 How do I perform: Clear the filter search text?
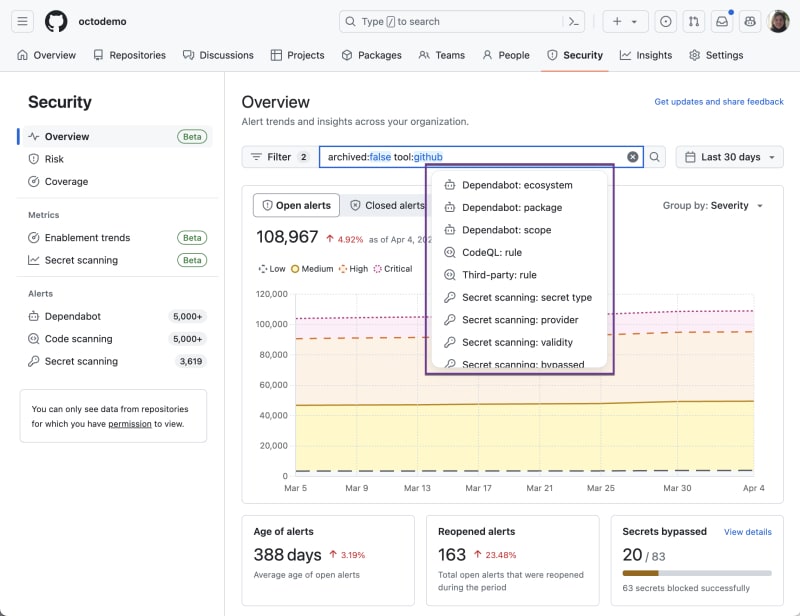[632, 157]
